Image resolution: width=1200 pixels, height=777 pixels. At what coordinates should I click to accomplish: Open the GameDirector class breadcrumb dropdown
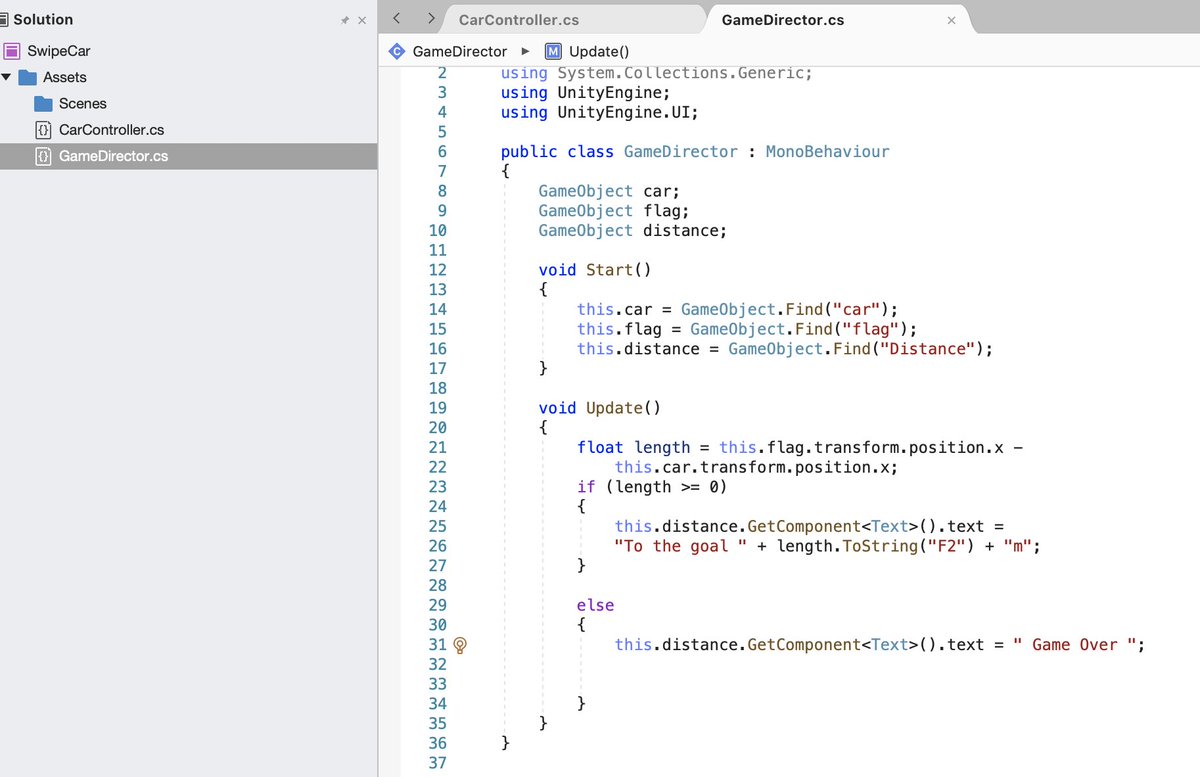(460, 51)
